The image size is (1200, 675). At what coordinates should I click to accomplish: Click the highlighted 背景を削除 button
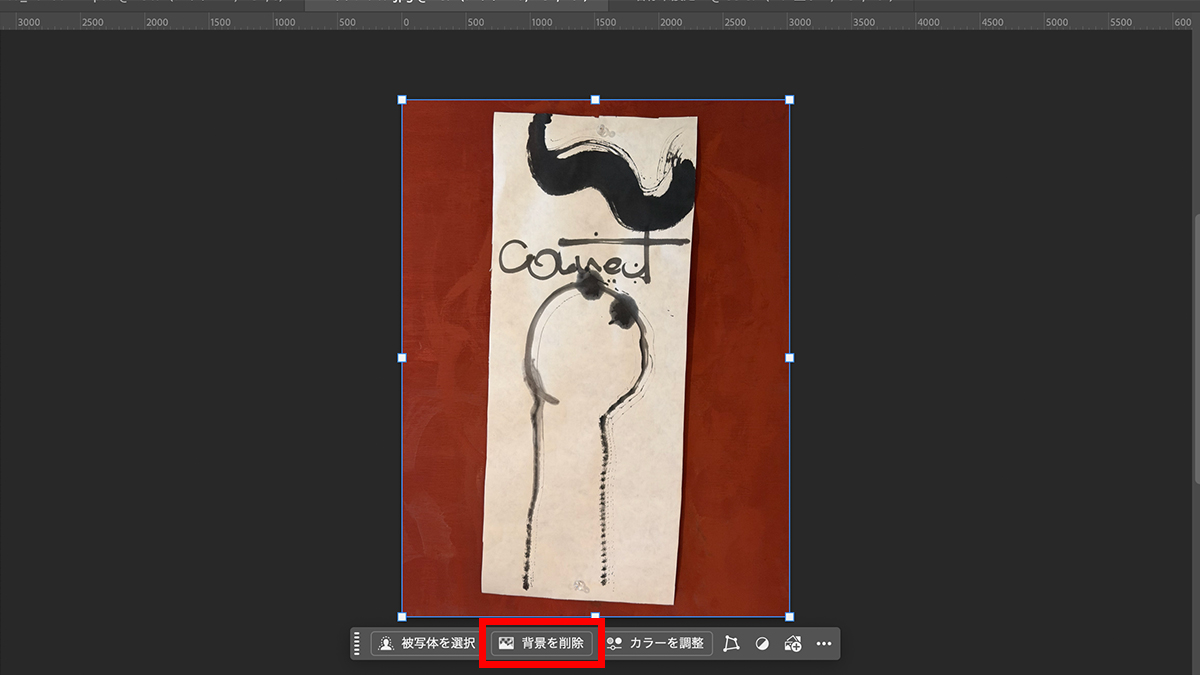pyautogui.click(x=541, y=643)
